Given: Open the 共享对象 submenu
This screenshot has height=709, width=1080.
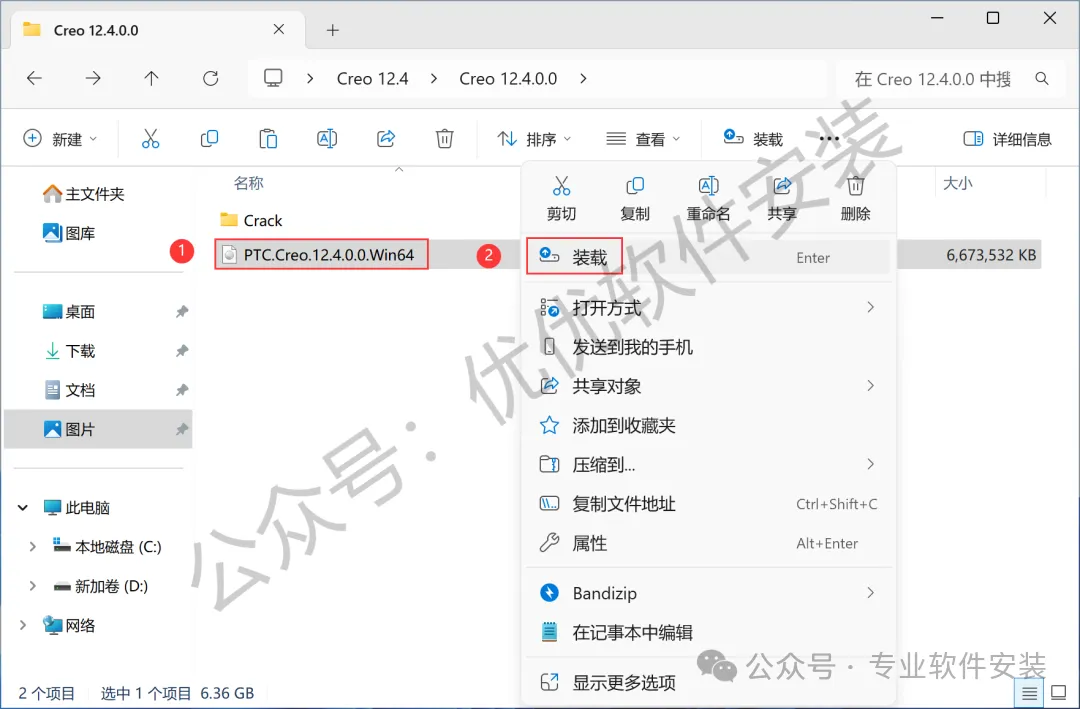Looking at the screenshot, I should point(708,386).
